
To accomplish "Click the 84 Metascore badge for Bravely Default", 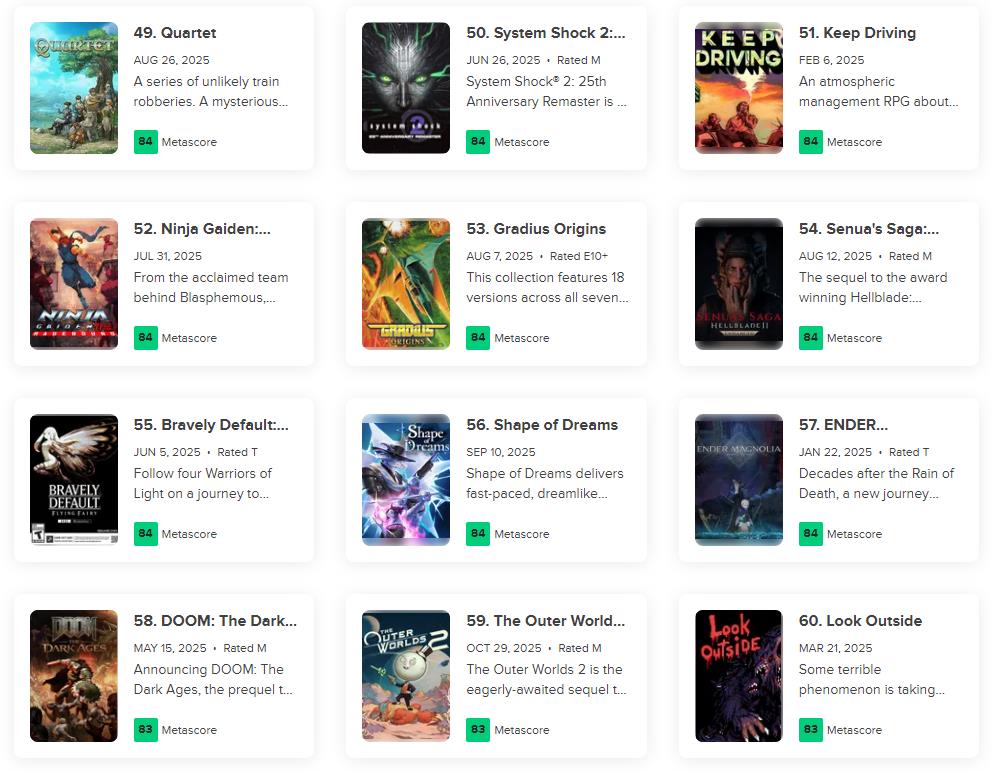I will pyautogui.click(x=145, y=533).
